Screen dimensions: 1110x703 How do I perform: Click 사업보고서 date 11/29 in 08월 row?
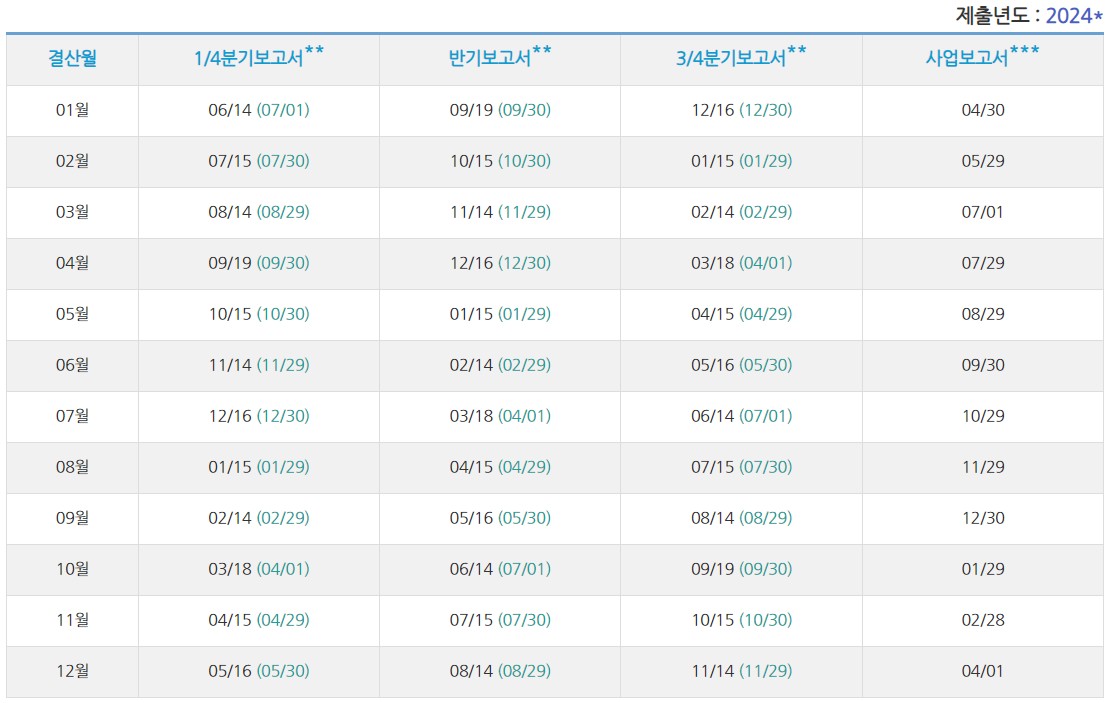click(x=983, y=467)
